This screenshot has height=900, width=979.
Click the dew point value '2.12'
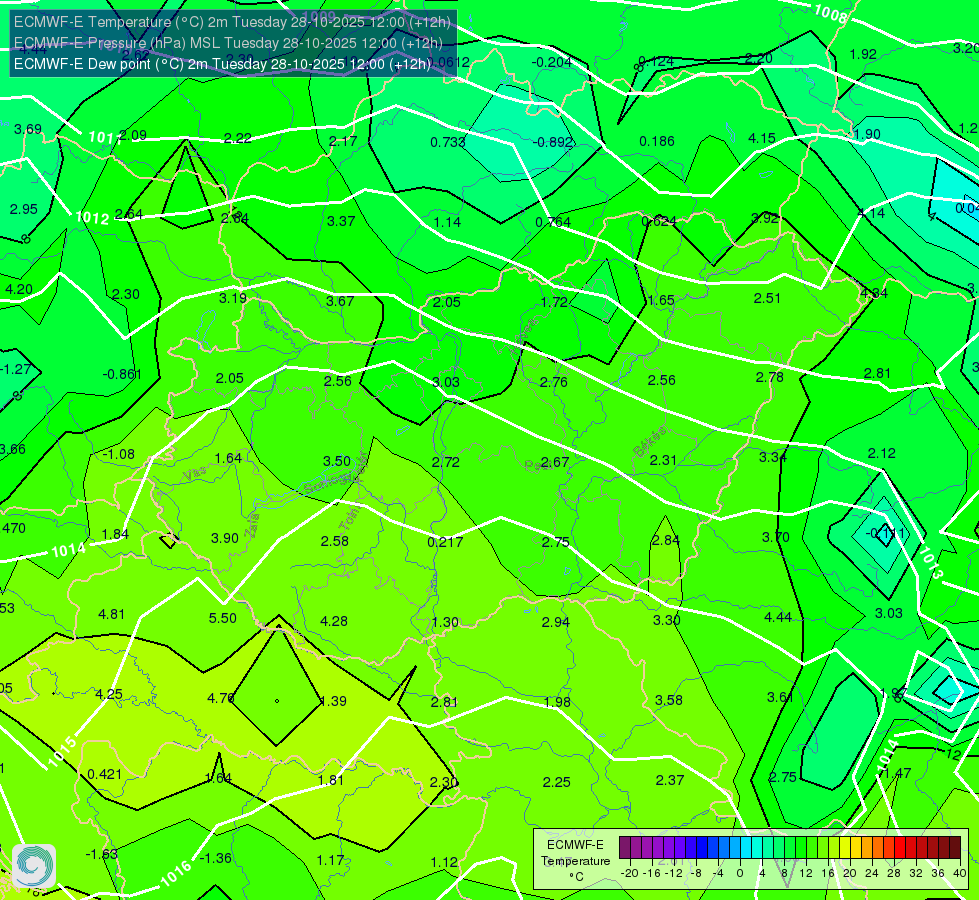[882, 453]
